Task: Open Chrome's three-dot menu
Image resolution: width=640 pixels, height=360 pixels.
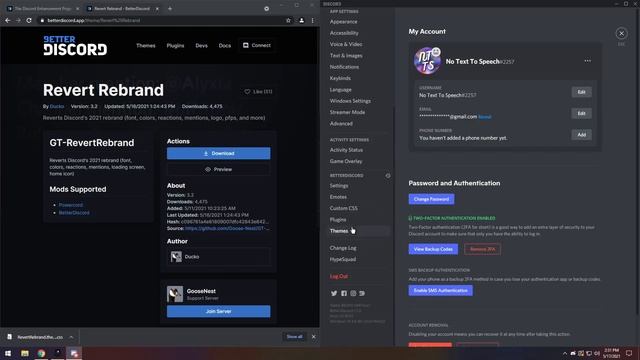Action: point(313,20)
